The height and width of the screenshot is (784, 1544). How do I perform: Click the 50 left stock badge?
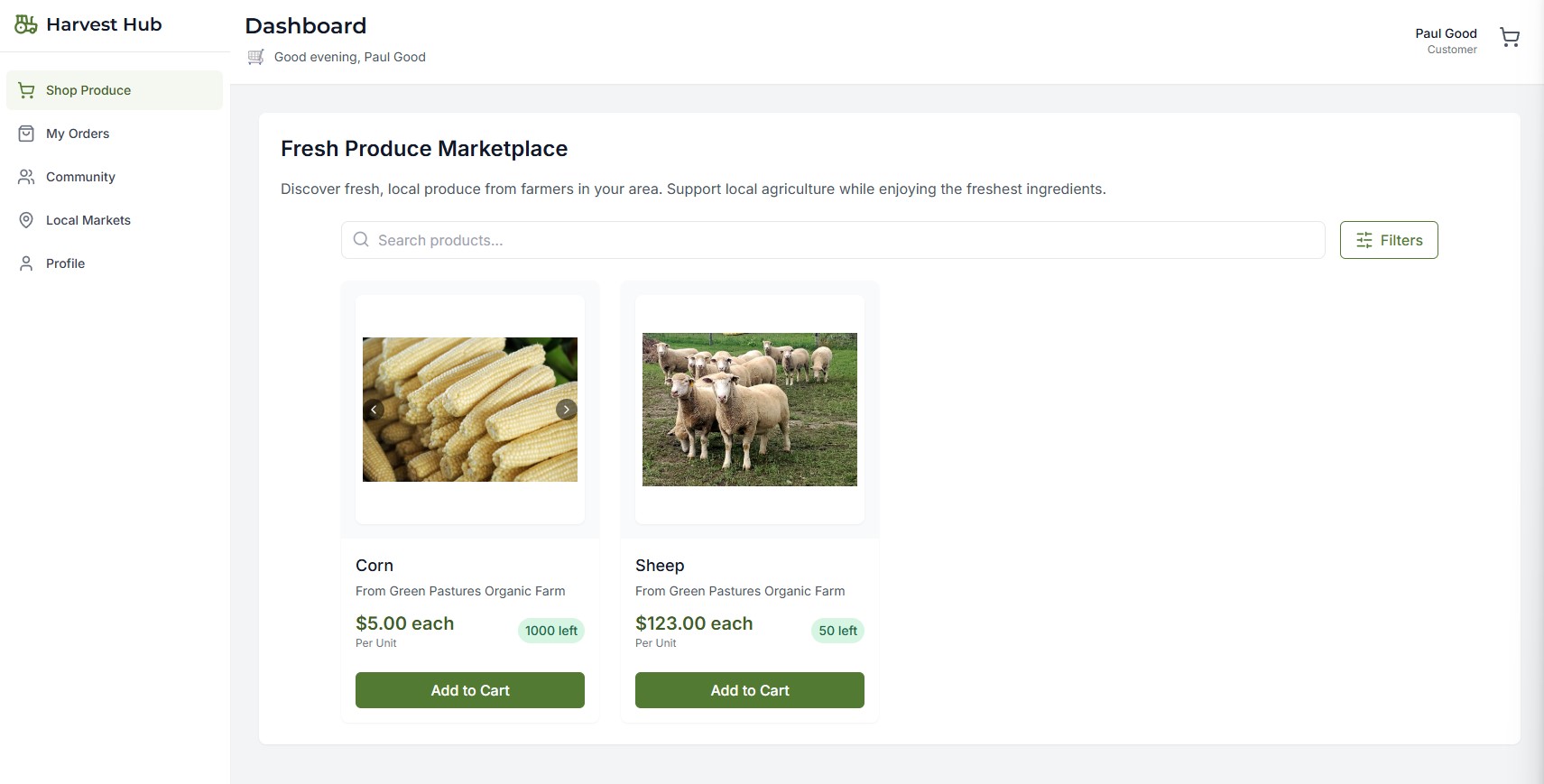point(837,631)
